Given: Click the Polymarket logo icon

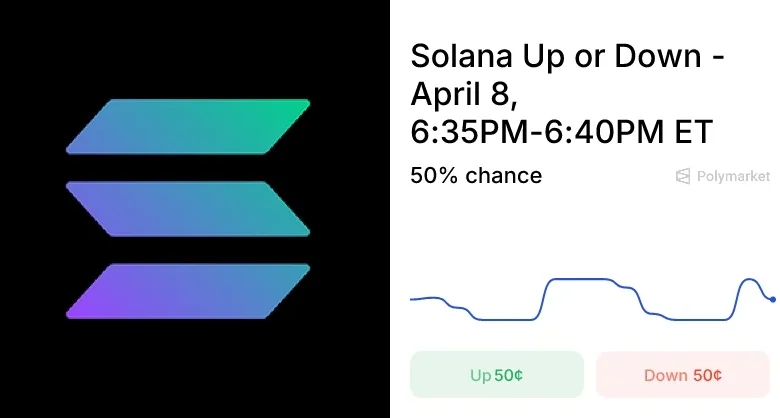Looking at the screenshot, I should click(x=684, y=177).
